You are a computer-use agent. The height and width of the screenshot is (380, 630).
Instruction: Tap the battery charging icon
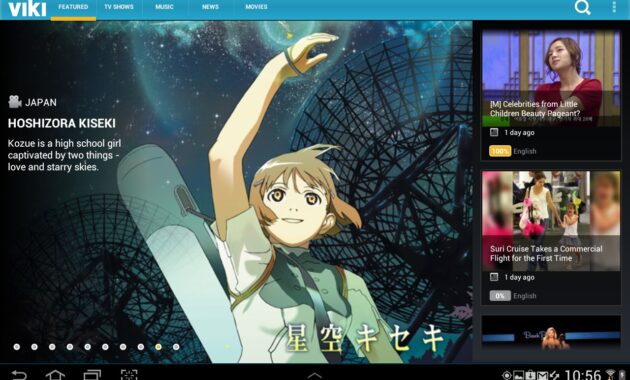coord(622,376)
